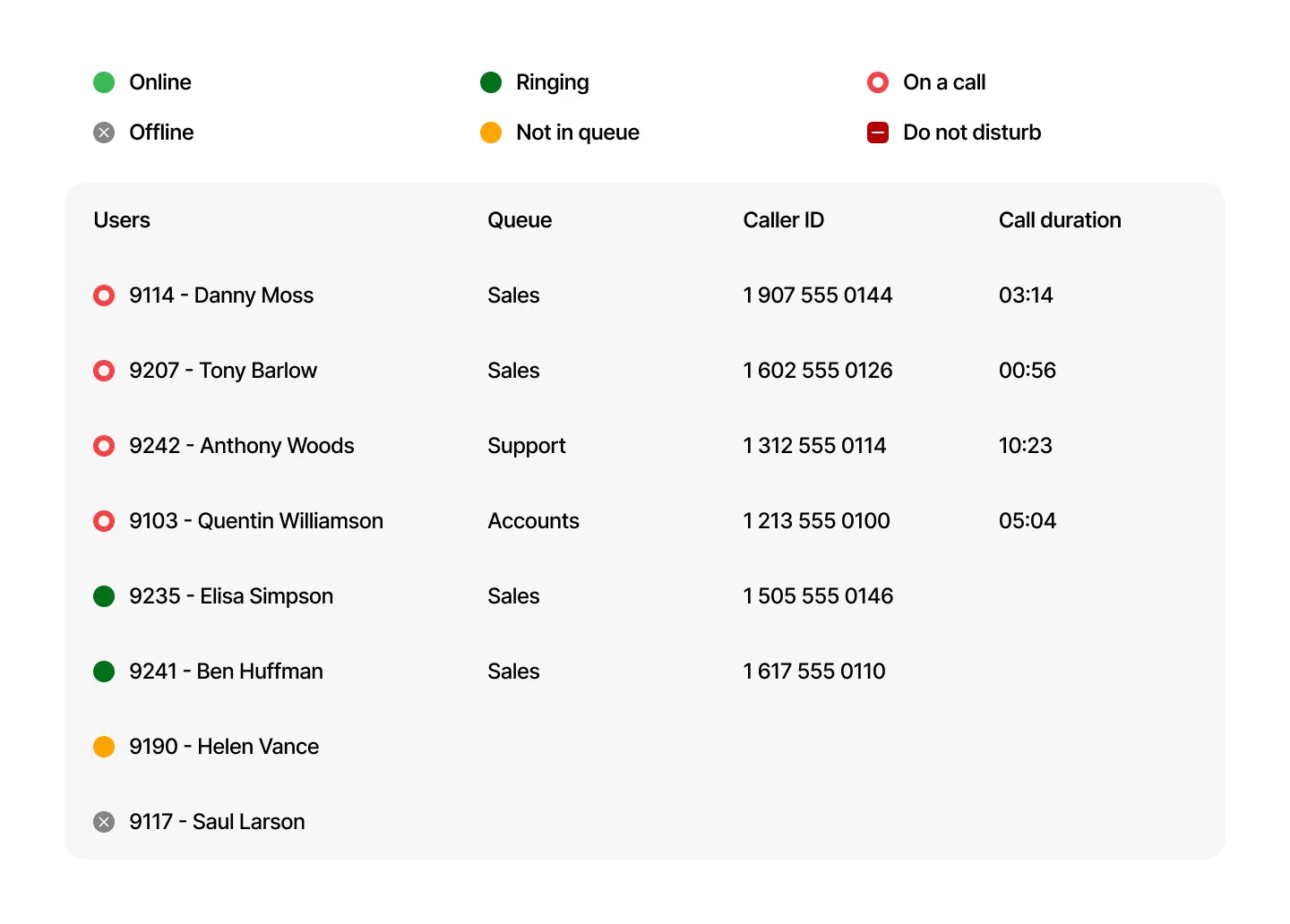The image size is (1290, 924).
Task: Click the 10:23 call duration
Action: 1026,446
